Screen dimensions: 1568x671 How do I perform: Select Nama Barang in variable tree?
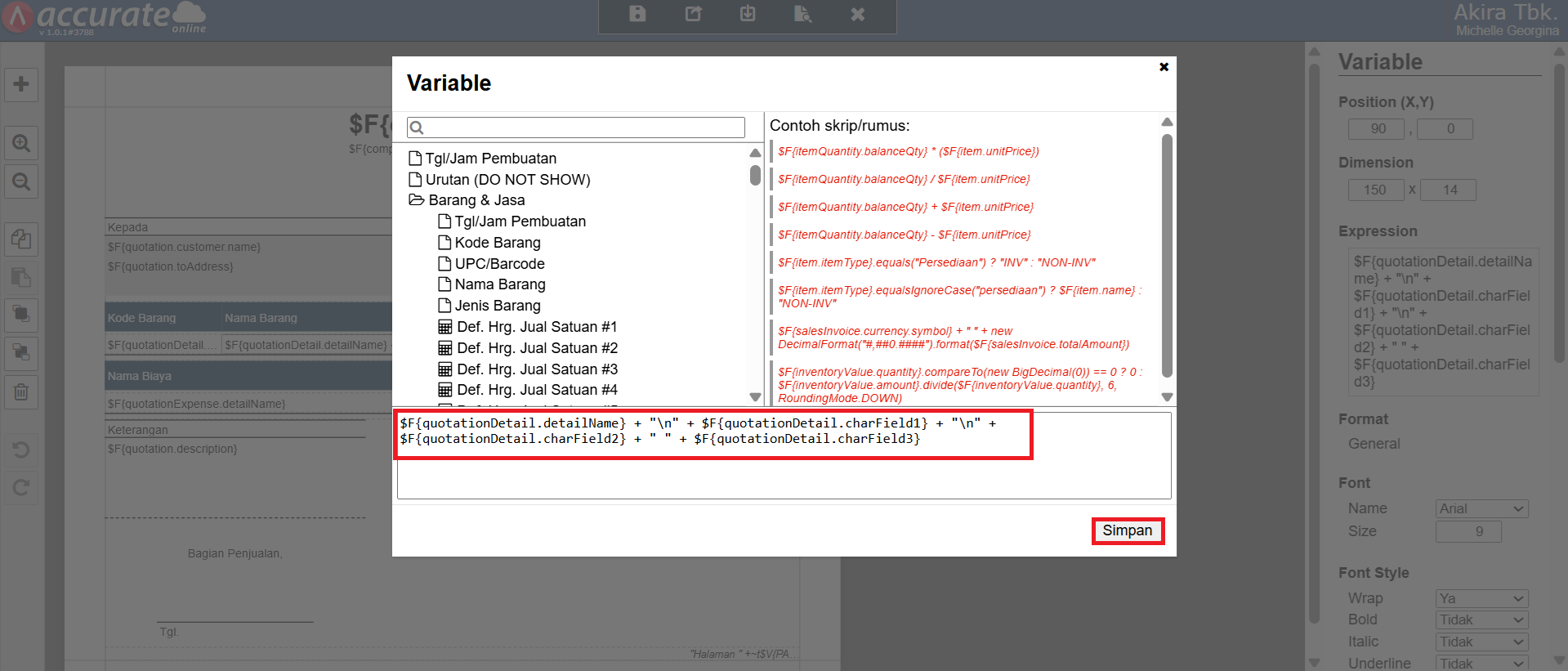click(x=499, y=284)
